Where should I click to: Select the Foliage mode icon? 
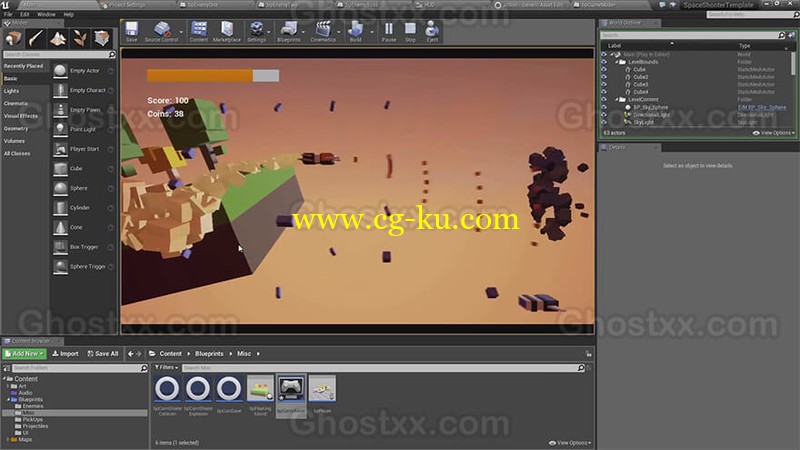[80, 38]
